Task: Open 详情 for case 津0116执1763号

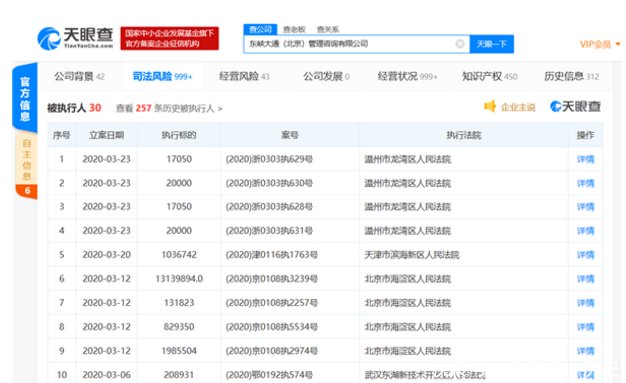Action: coord(585,255)
